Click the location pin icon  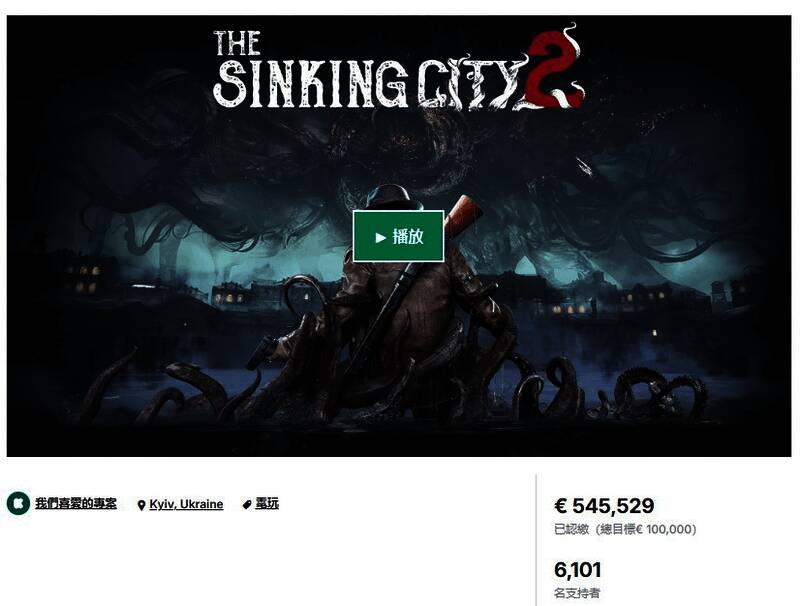[141, 505]
